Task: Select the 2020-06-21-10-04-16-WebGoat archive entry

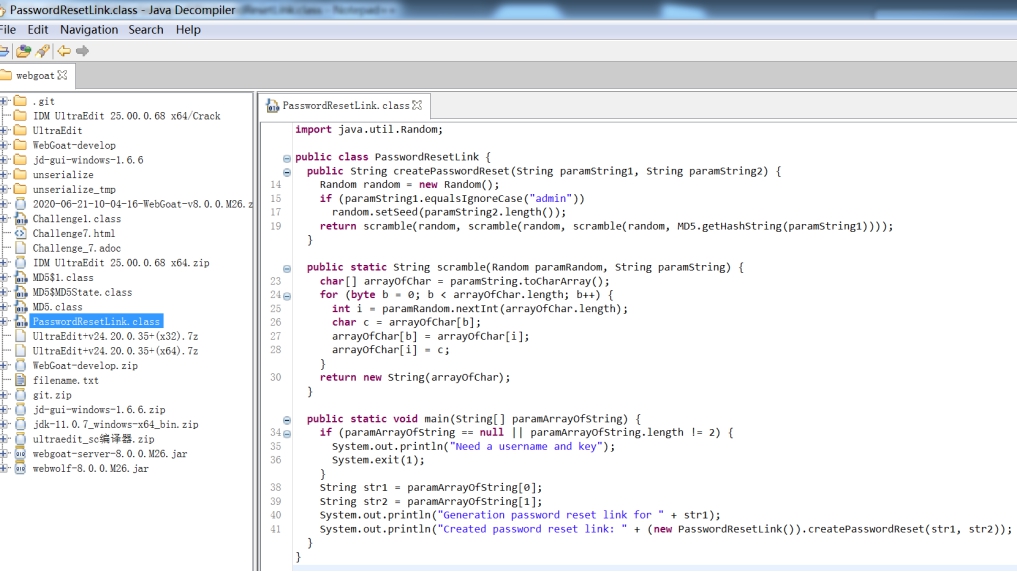Action: pyautogui.click(x=143, y=204)
